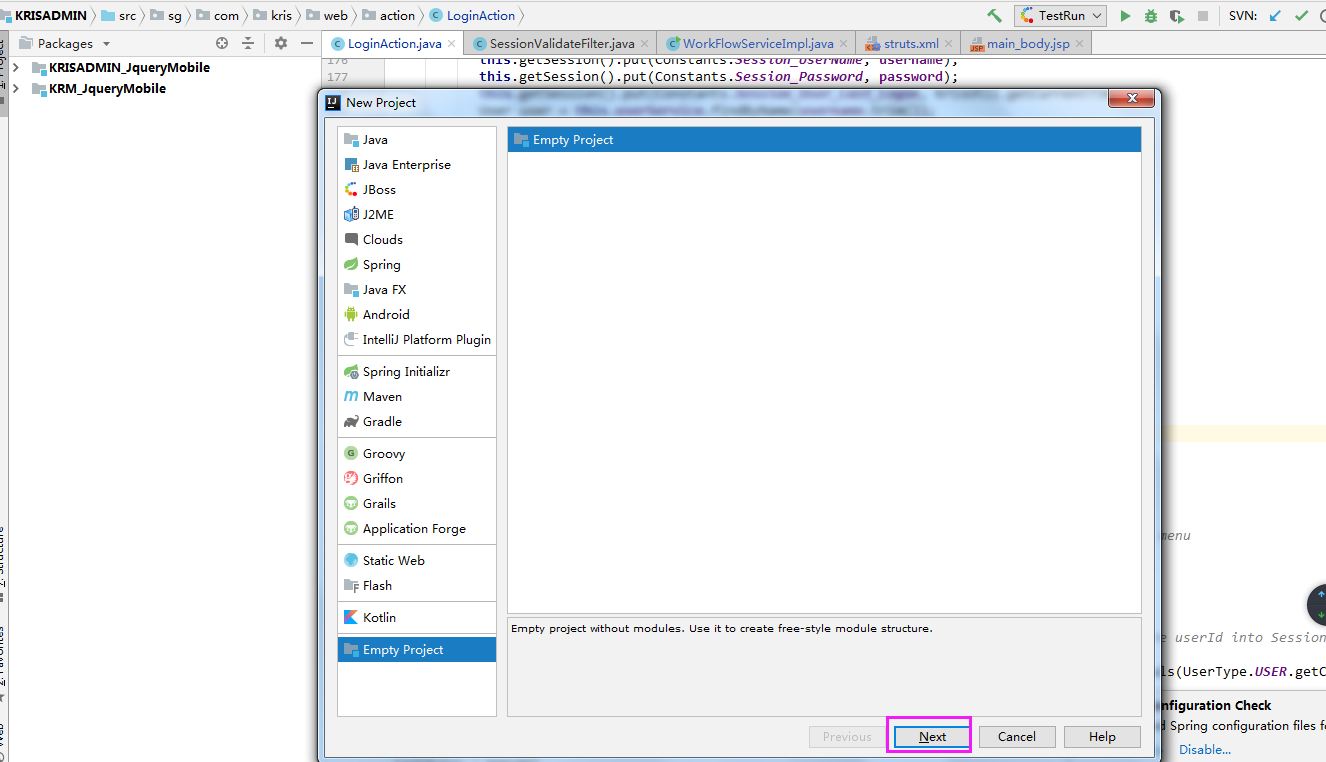Start debugging with the bug icon
The image size is (1326, 762).
coord(1151,16)
